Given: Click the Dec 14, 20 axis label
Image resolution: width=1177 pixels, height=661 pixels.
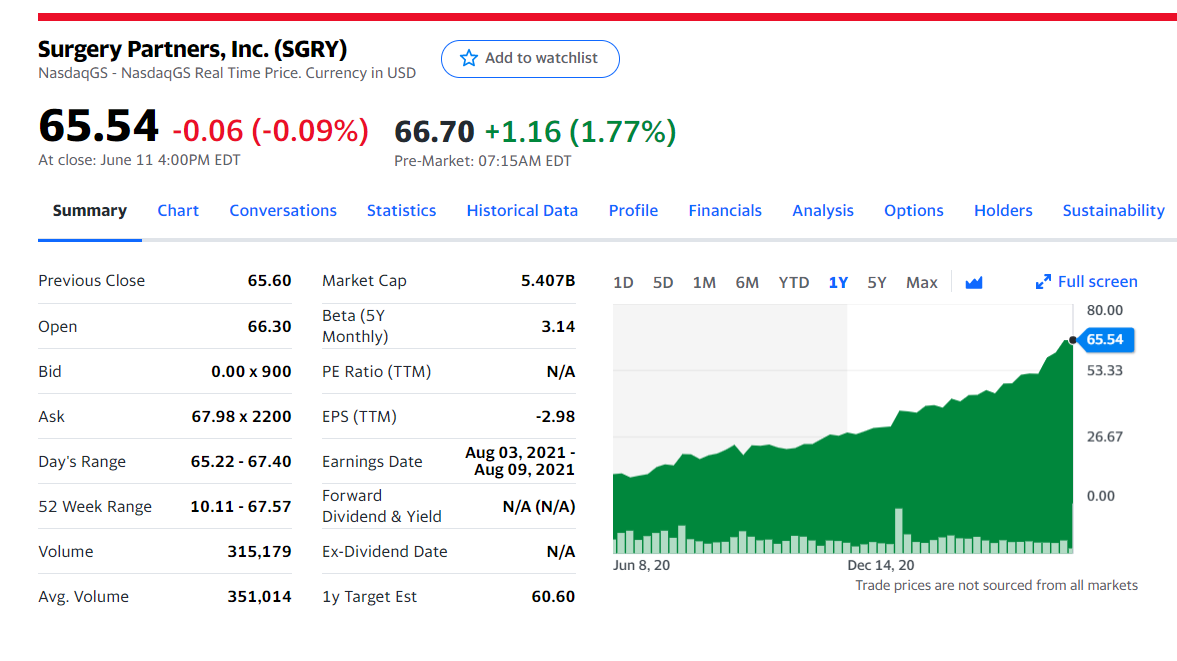Looking at the screenshot, I should tap(880, 565).
